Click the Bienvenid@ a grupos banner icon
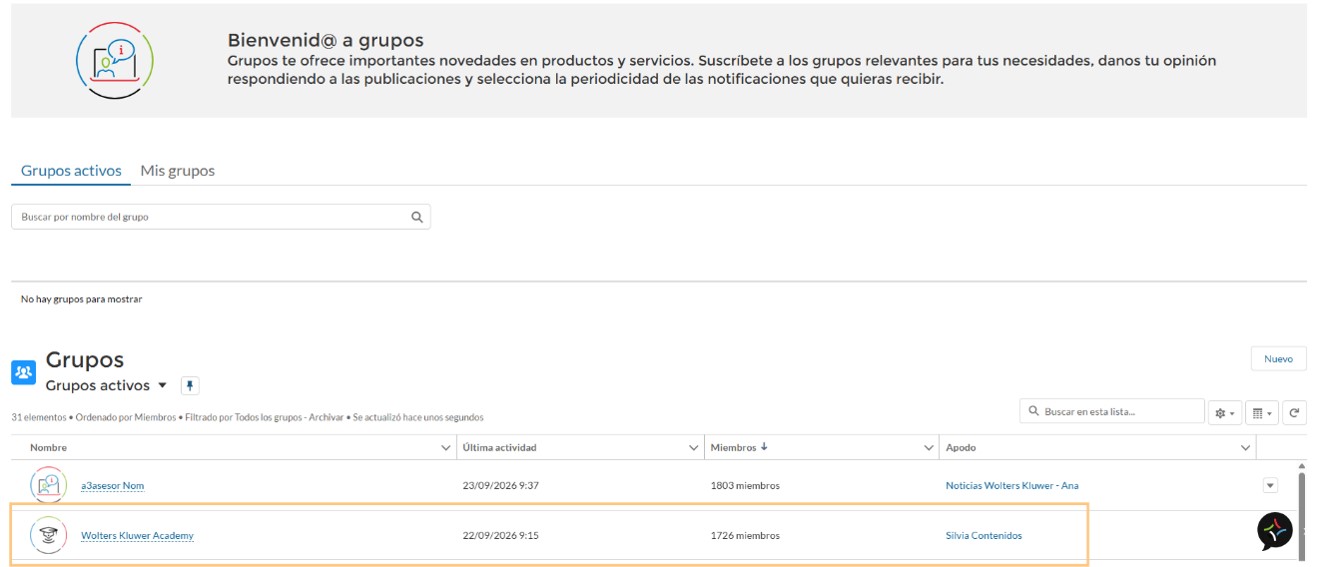 pyautogui.click(x=115, y=60)
